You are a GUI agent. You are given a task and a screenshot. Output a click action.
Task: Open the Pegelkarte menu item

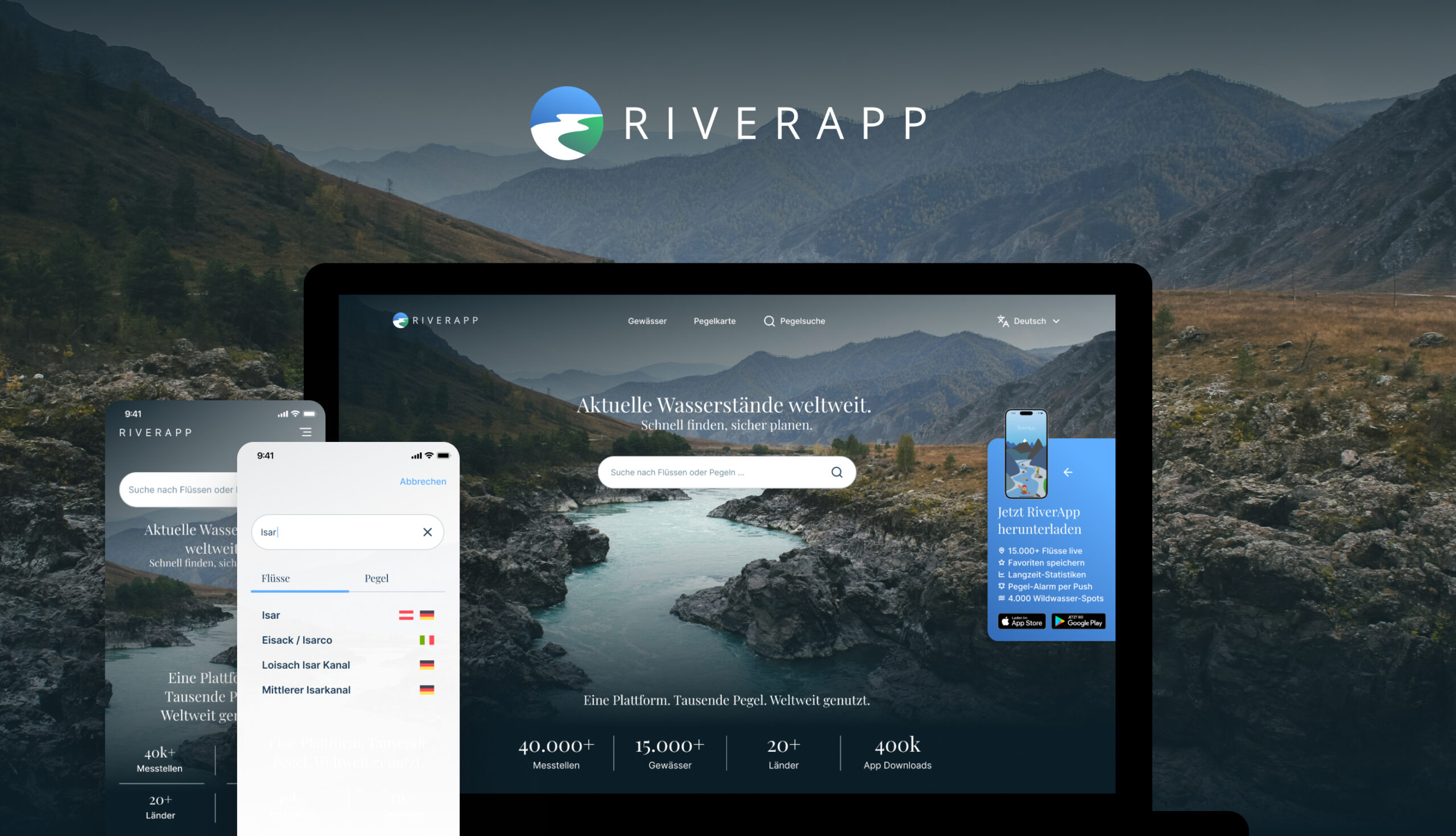coord(714,321)
